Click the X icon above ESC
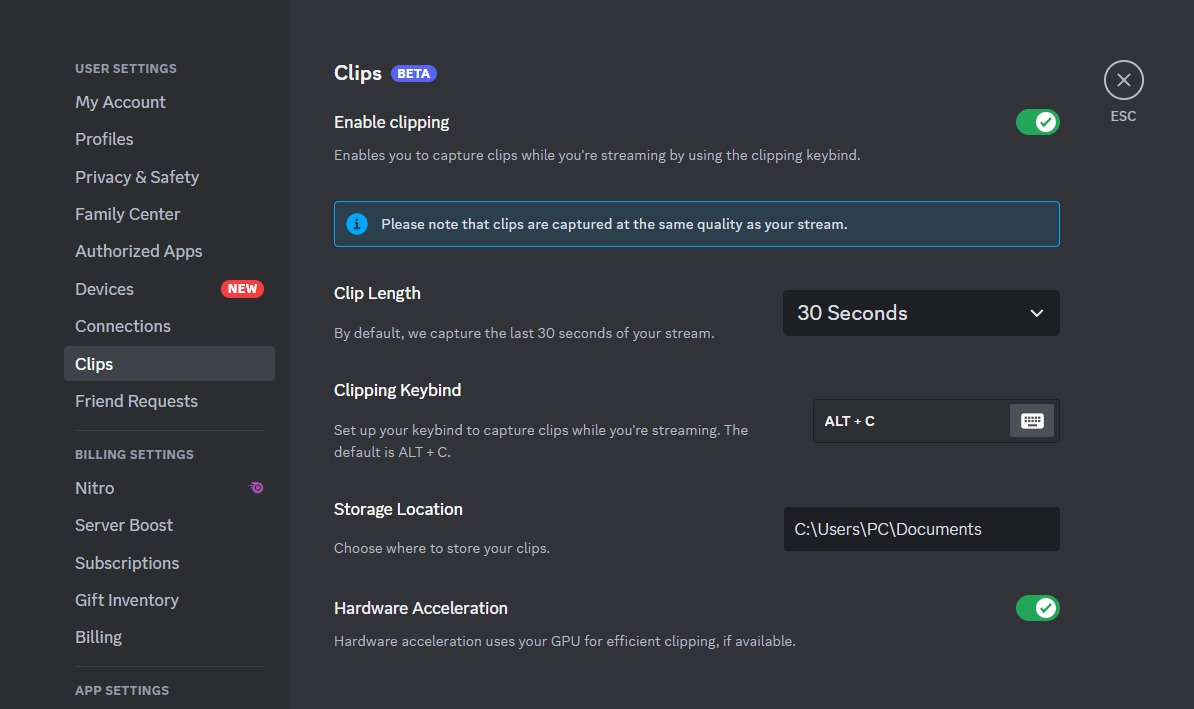Image resolution: width=1194 pixels, height=709 pixels. click(x=1123, y=80)
